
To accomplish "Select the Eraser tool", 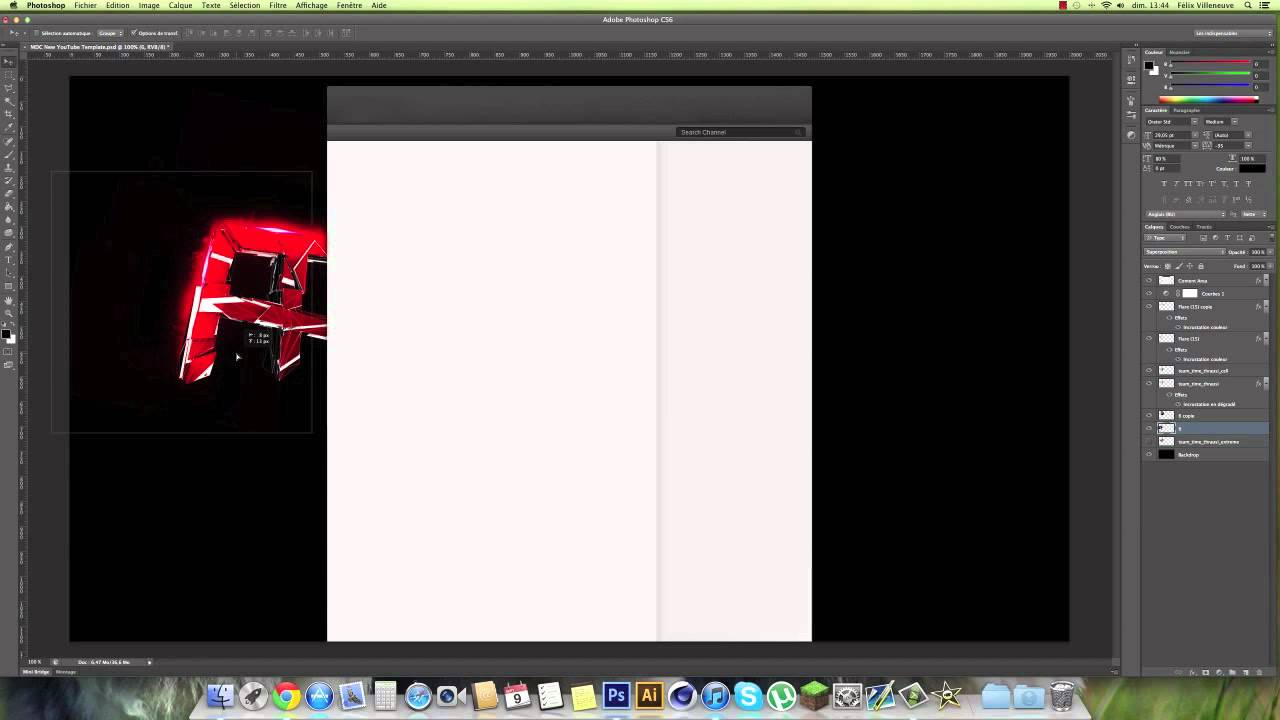I will pyautogui.click(x=10, y=194).
